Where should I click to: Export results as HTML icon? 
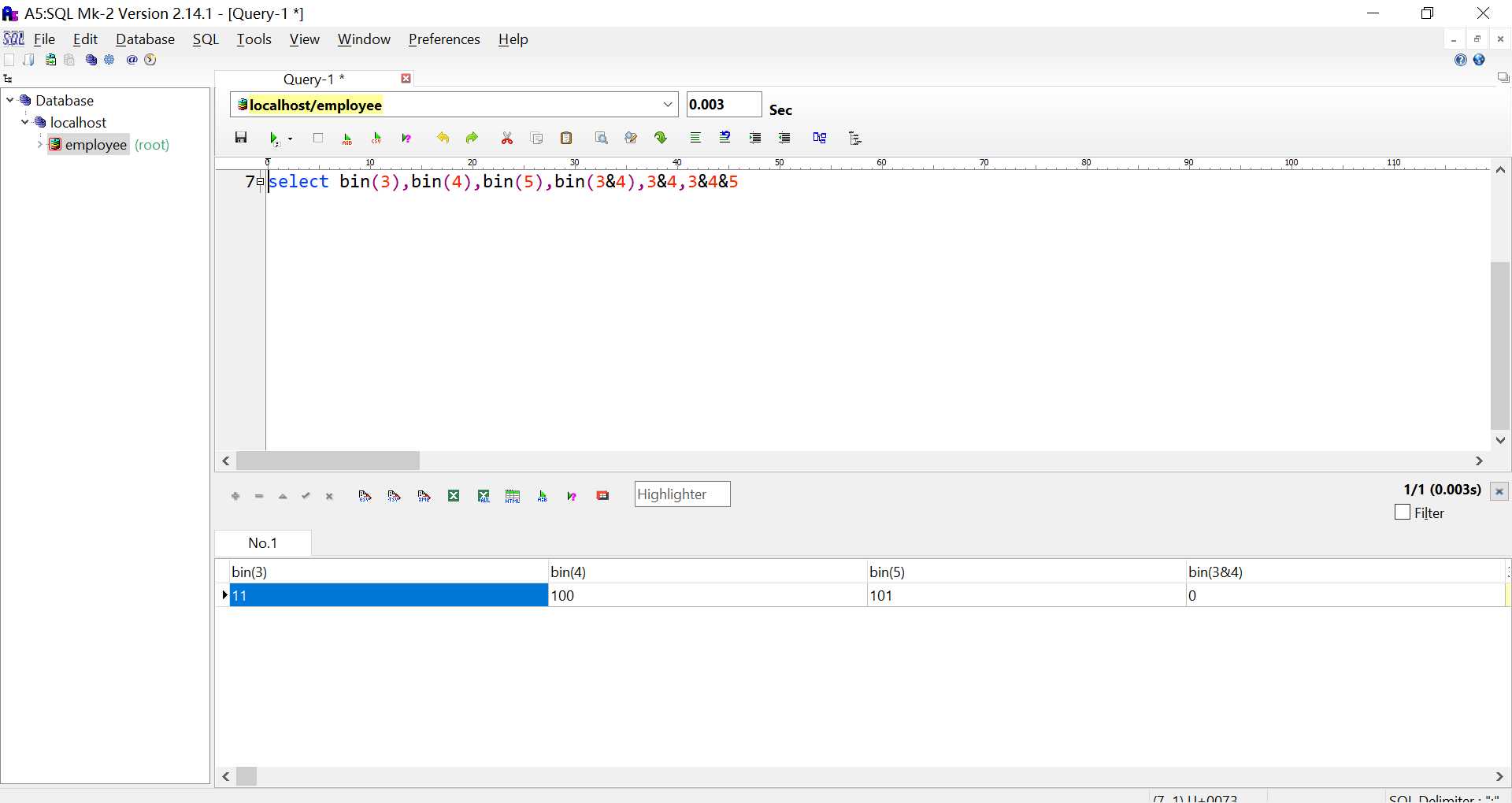513,496
